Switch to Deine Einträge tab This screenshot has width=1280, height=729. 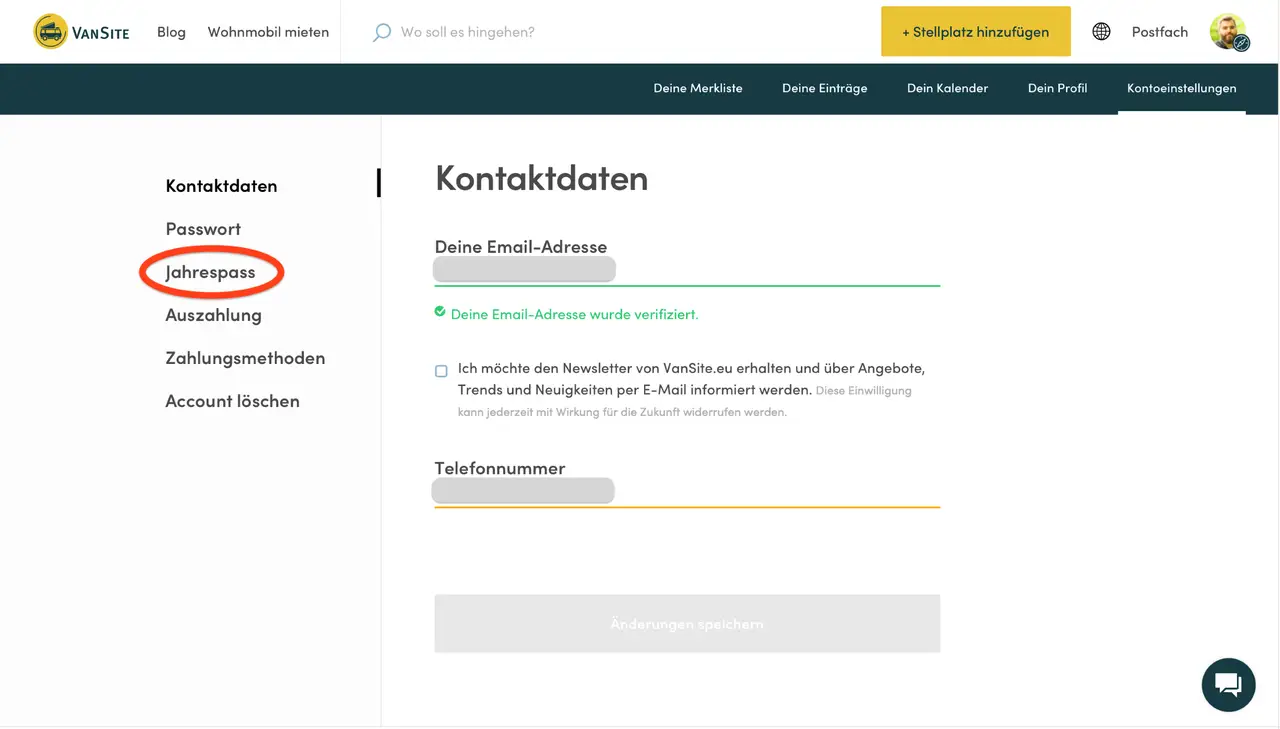pyautogui.click(x=824, y=88)
